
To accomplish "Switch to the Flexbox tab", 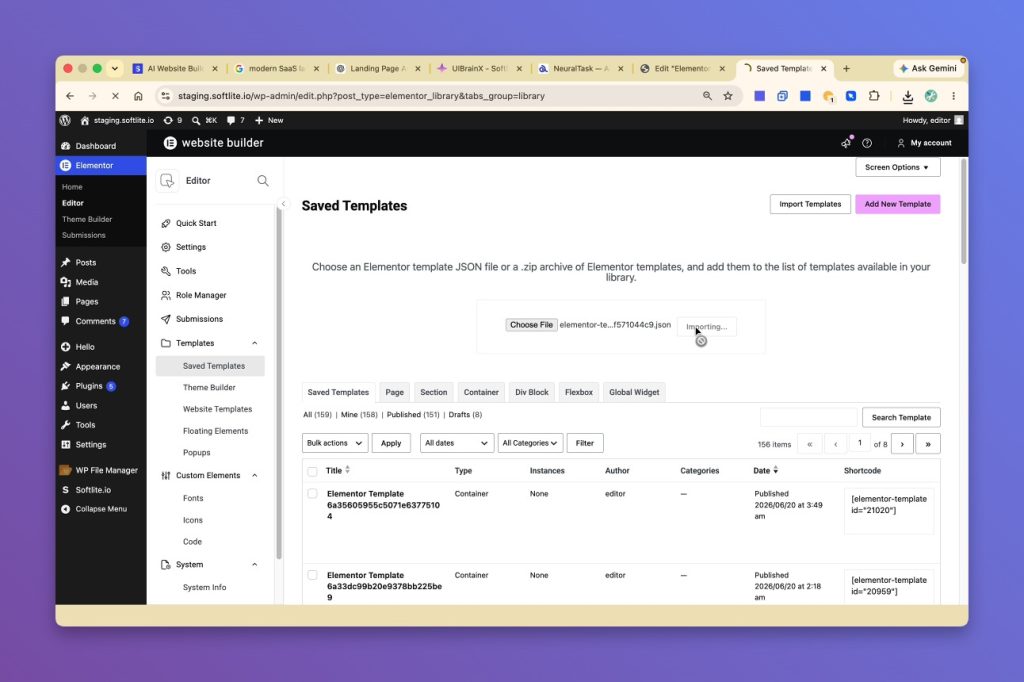I will [x=579, y=393].
